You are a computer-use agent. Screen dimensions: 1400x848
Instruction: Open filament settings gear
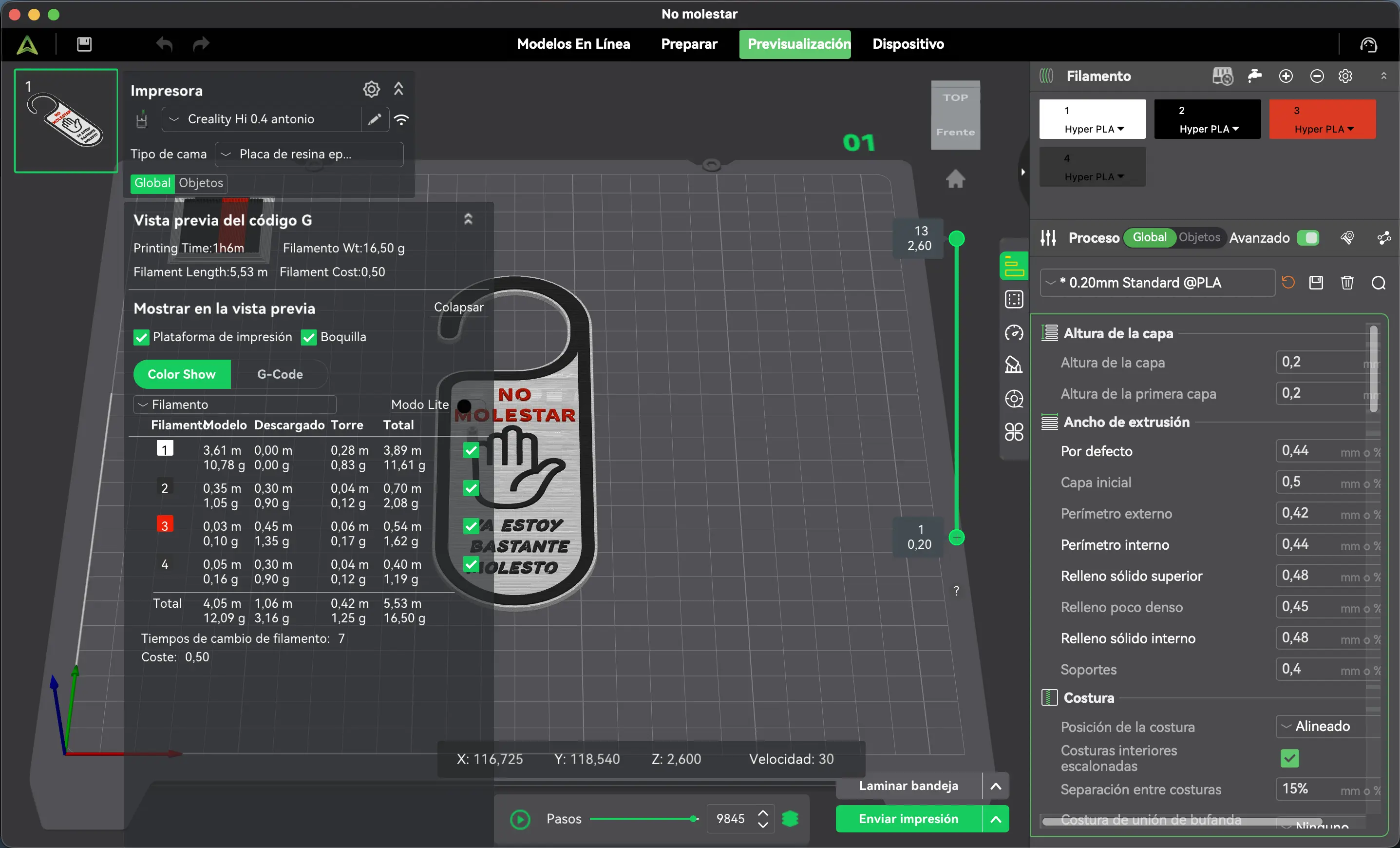click(x=1345, y=76)
